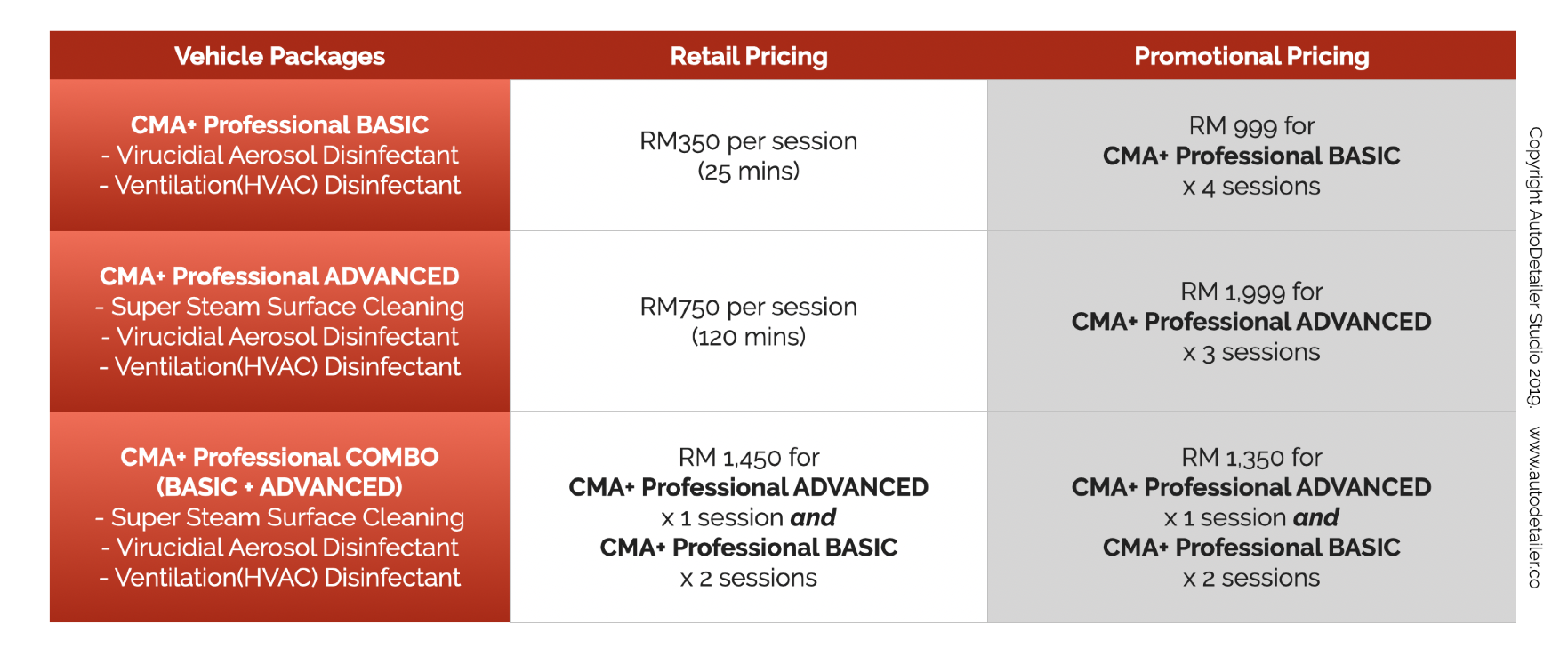
Task: Click the "RM 1,450 for" combo retail price
Action: pos(749,458)
